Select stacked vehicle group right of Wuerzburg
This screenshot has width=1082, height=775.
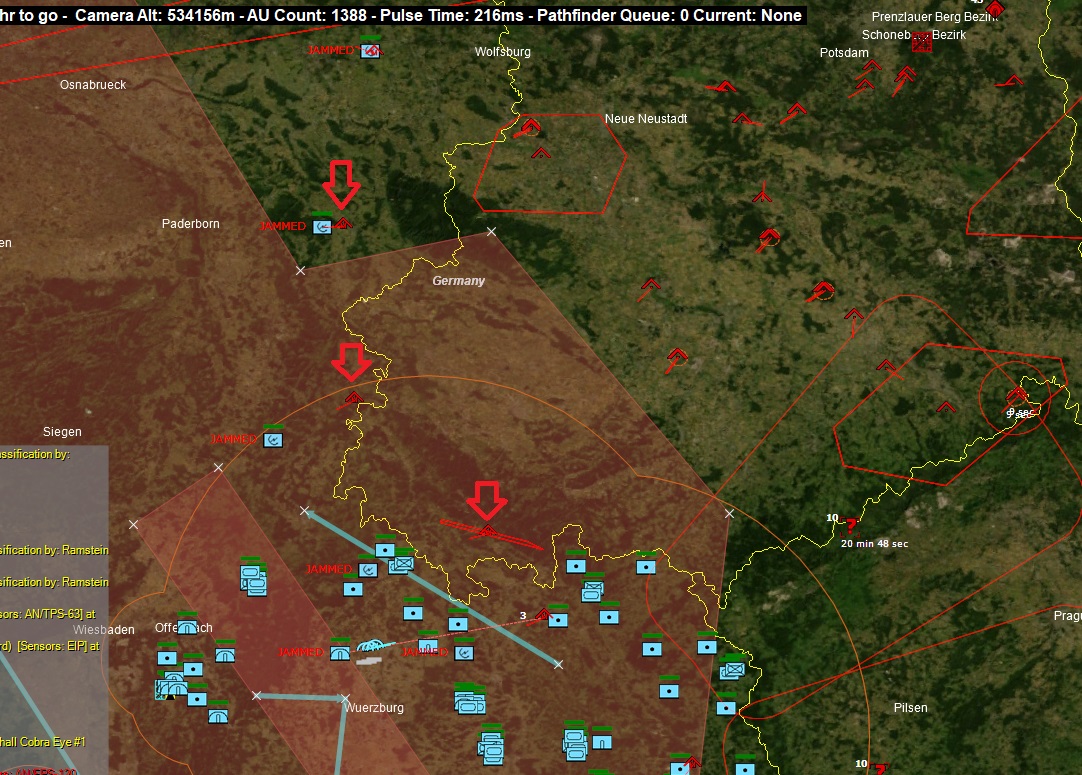pyautogui.click(x=470, y=701)
